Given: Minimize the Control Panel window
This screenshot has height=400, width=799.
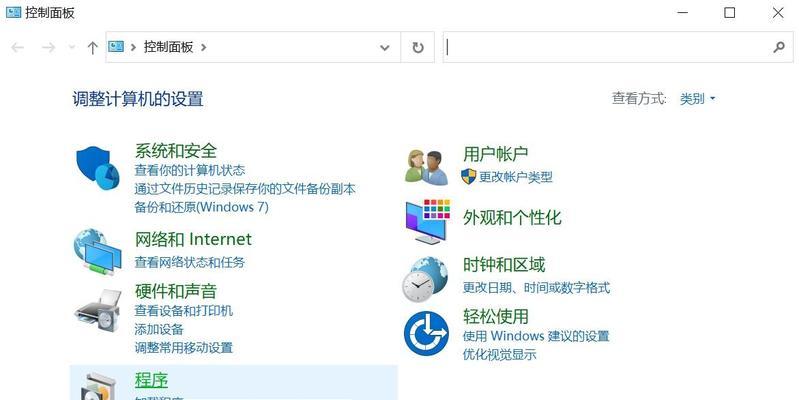Looking at the screenshot, I should [682, 12].
